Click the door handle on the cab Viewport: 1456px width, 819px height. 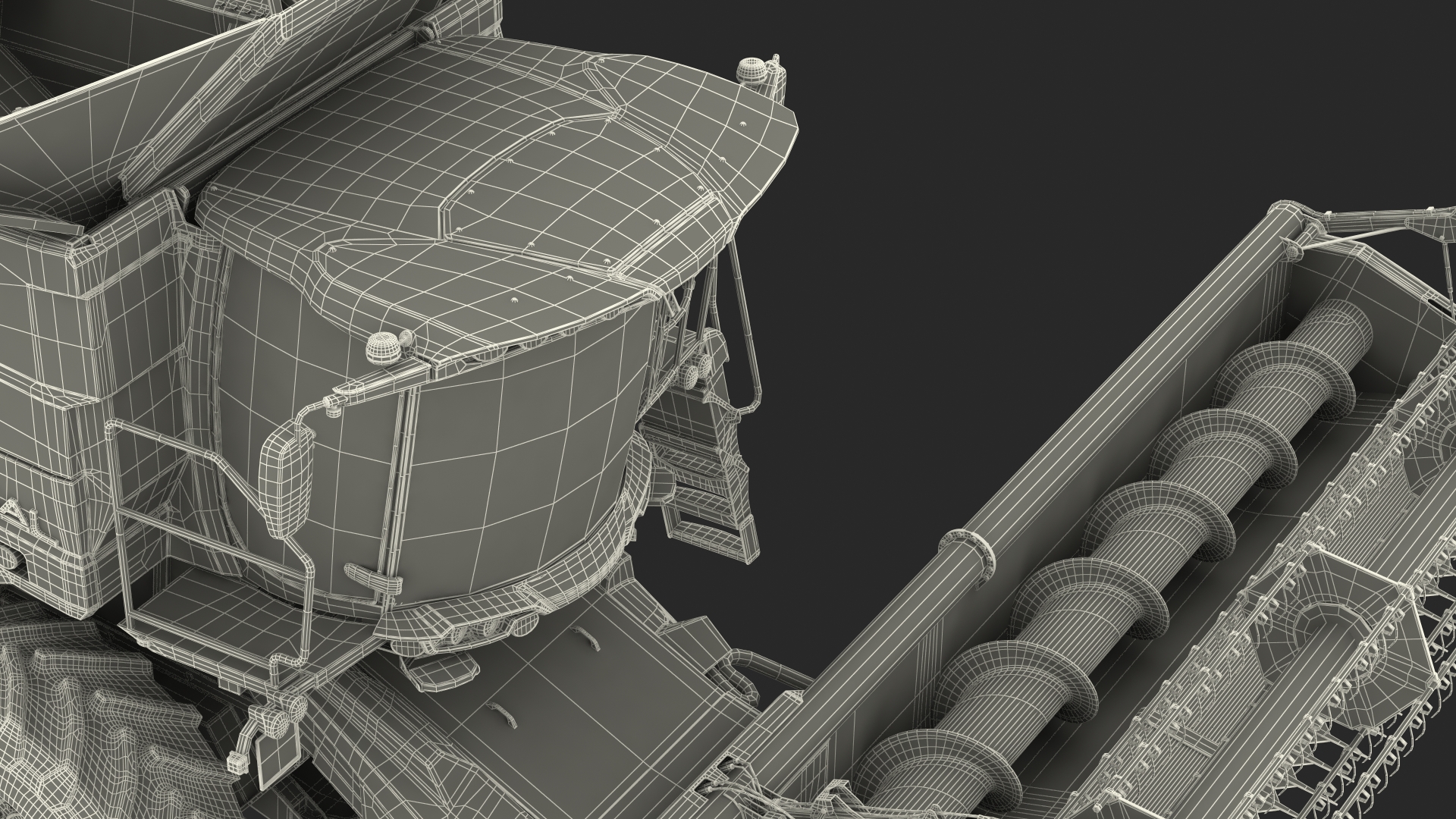[373, 578]
